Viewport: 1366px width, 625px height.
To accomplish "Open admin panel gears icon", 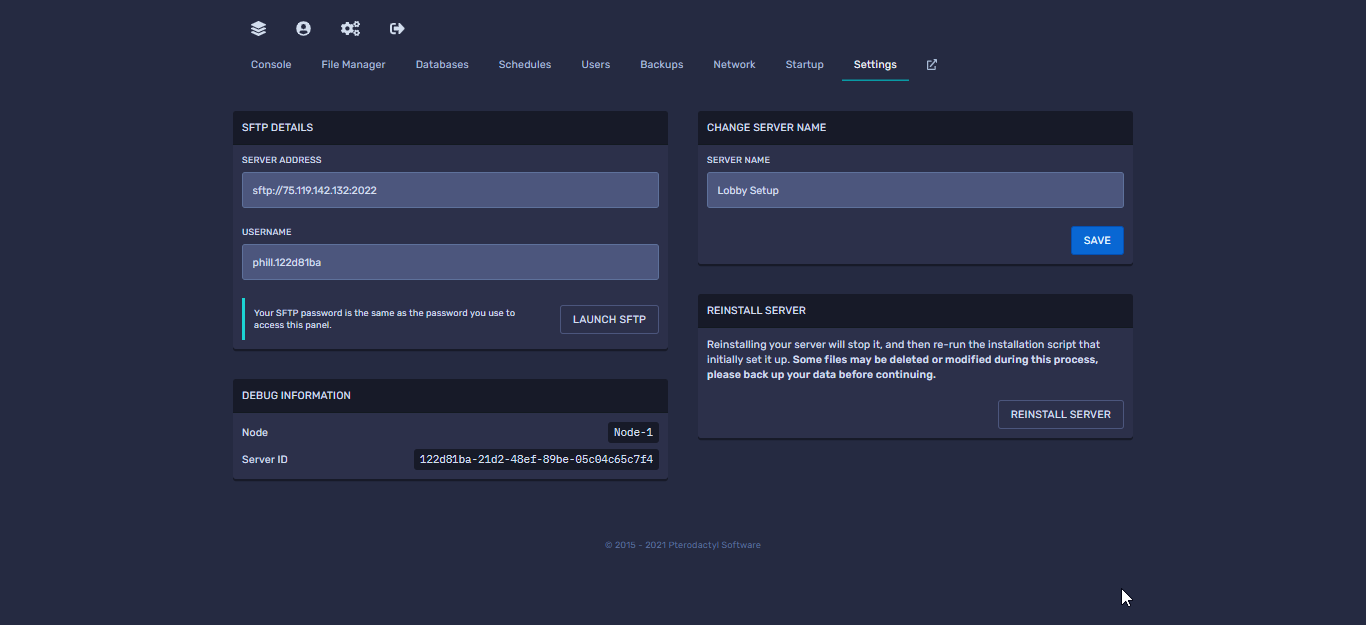I will [x=350, y=29].
